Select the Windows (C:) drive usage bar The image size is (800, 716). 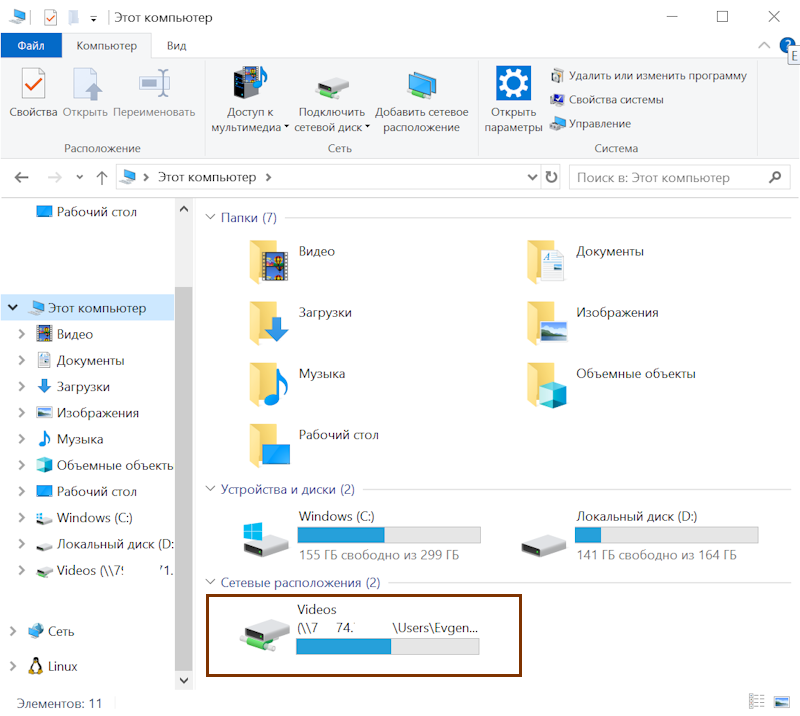pos(389,535)
